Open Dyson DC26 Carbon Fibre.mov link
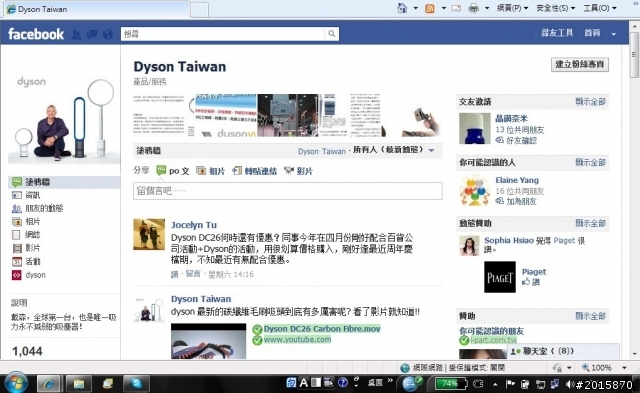Viewport: 640px width, 393px height. 322,329
